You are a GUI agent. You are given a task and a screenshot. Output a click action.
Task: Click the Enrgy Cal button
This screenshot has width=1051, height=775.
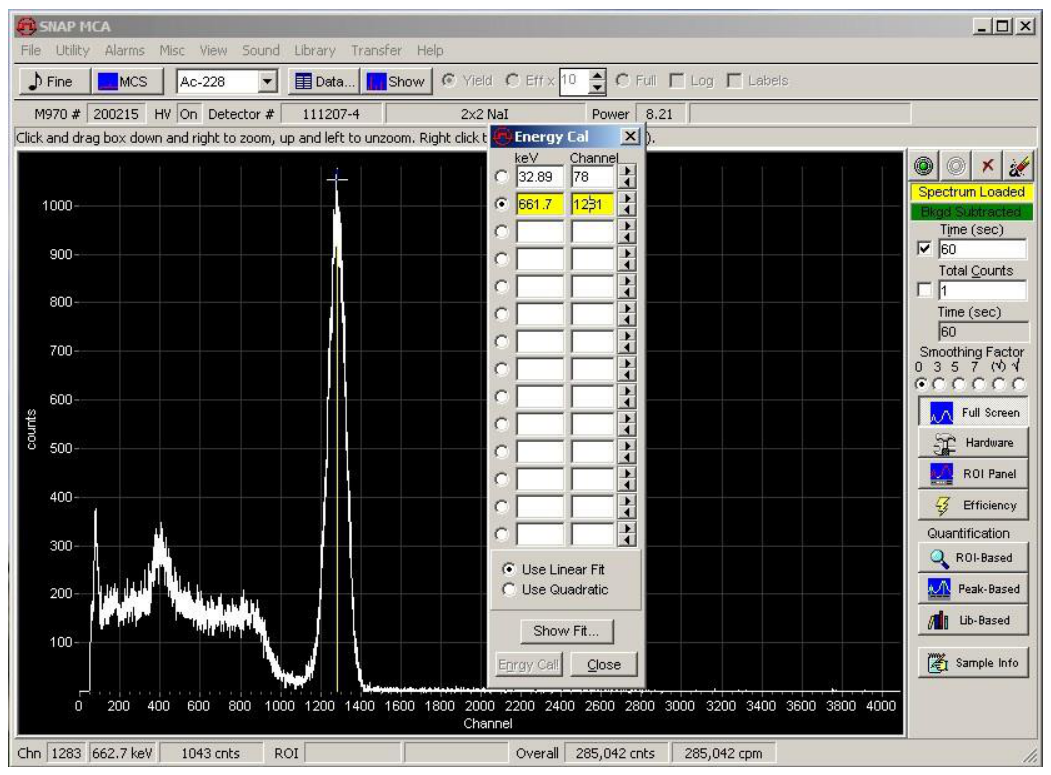tap(528, 664)
